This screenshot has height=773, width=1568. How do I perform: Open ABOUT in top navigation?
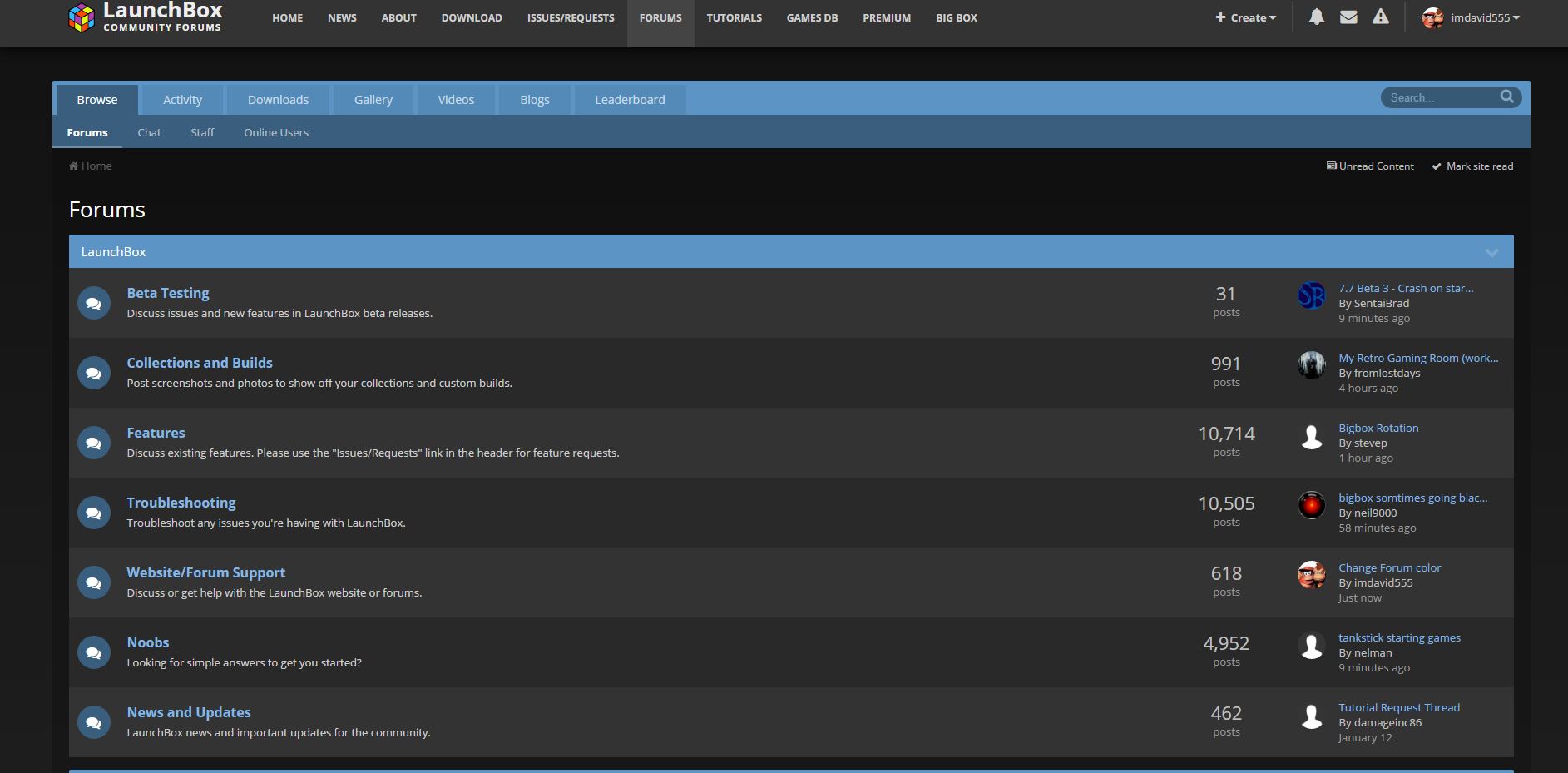399,17
